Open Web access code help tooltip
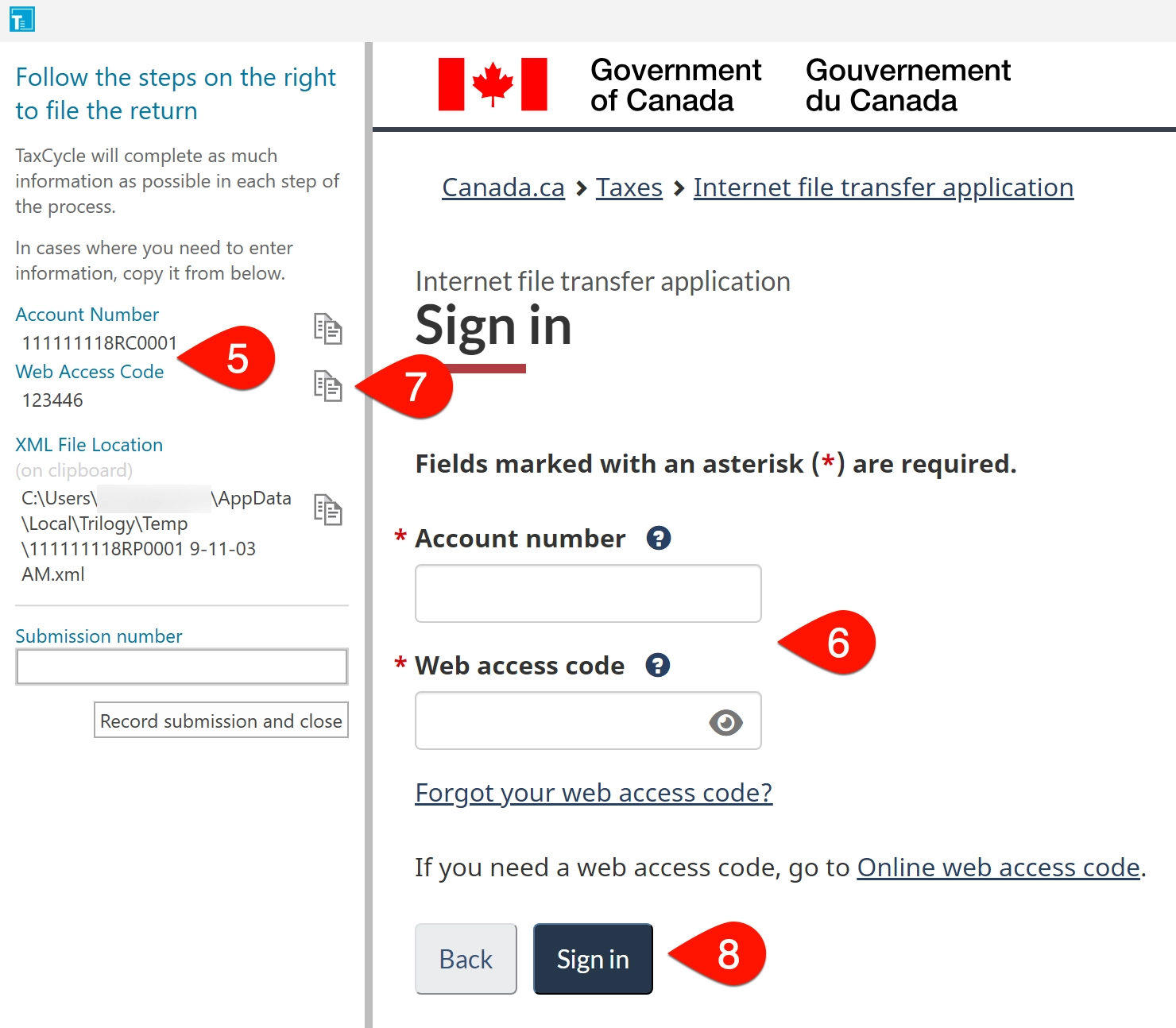The image size is (1176, 1028). 658,665
